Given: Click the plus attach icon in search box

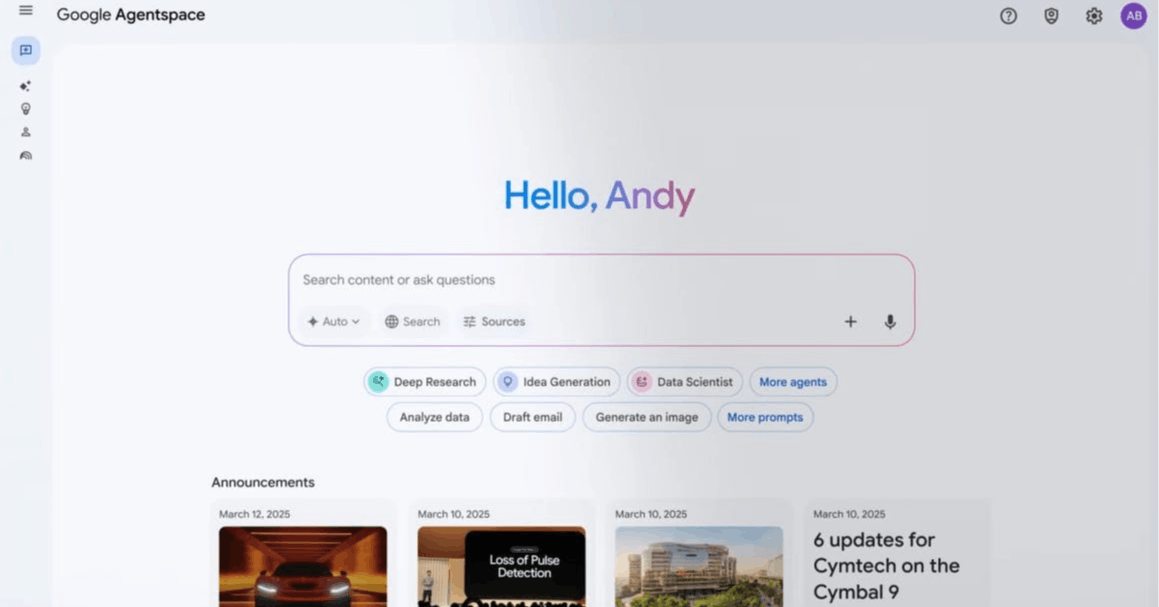Looking at the screenshot, I should click(x=851, y=322).
